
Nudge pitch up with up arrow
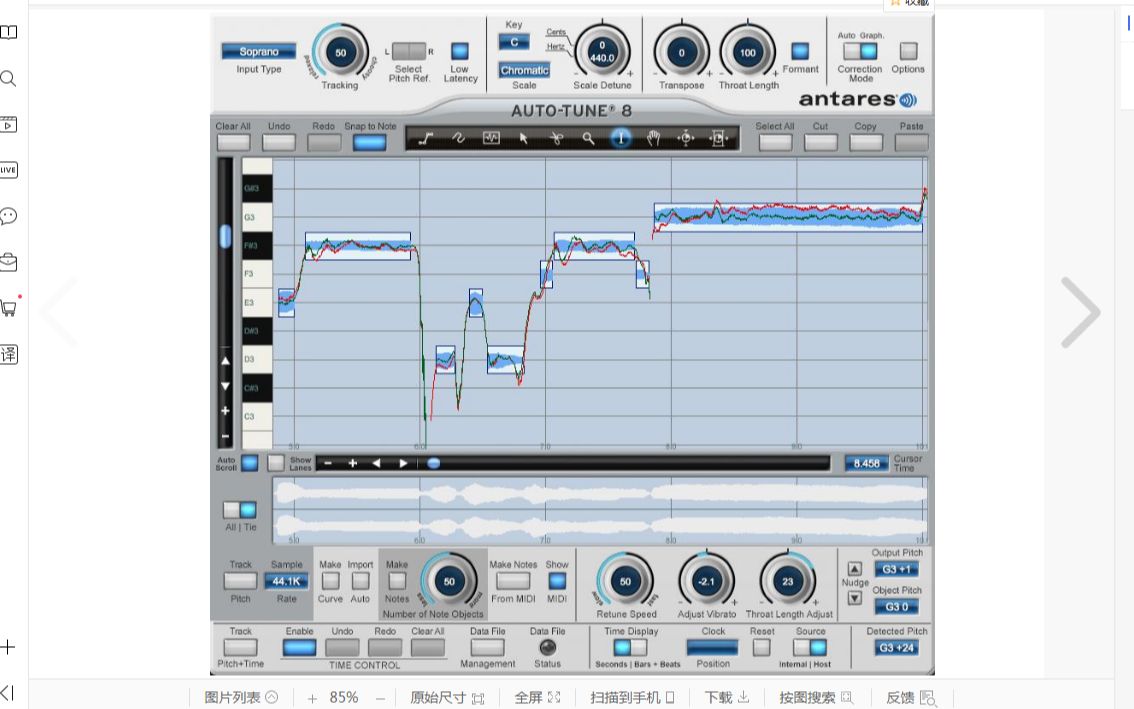[854, 569]
